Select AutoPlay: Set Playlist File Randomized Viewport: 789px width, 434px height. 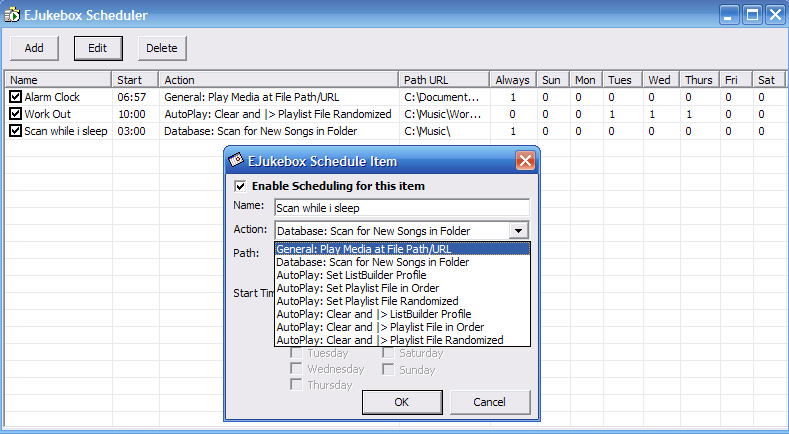402,301
